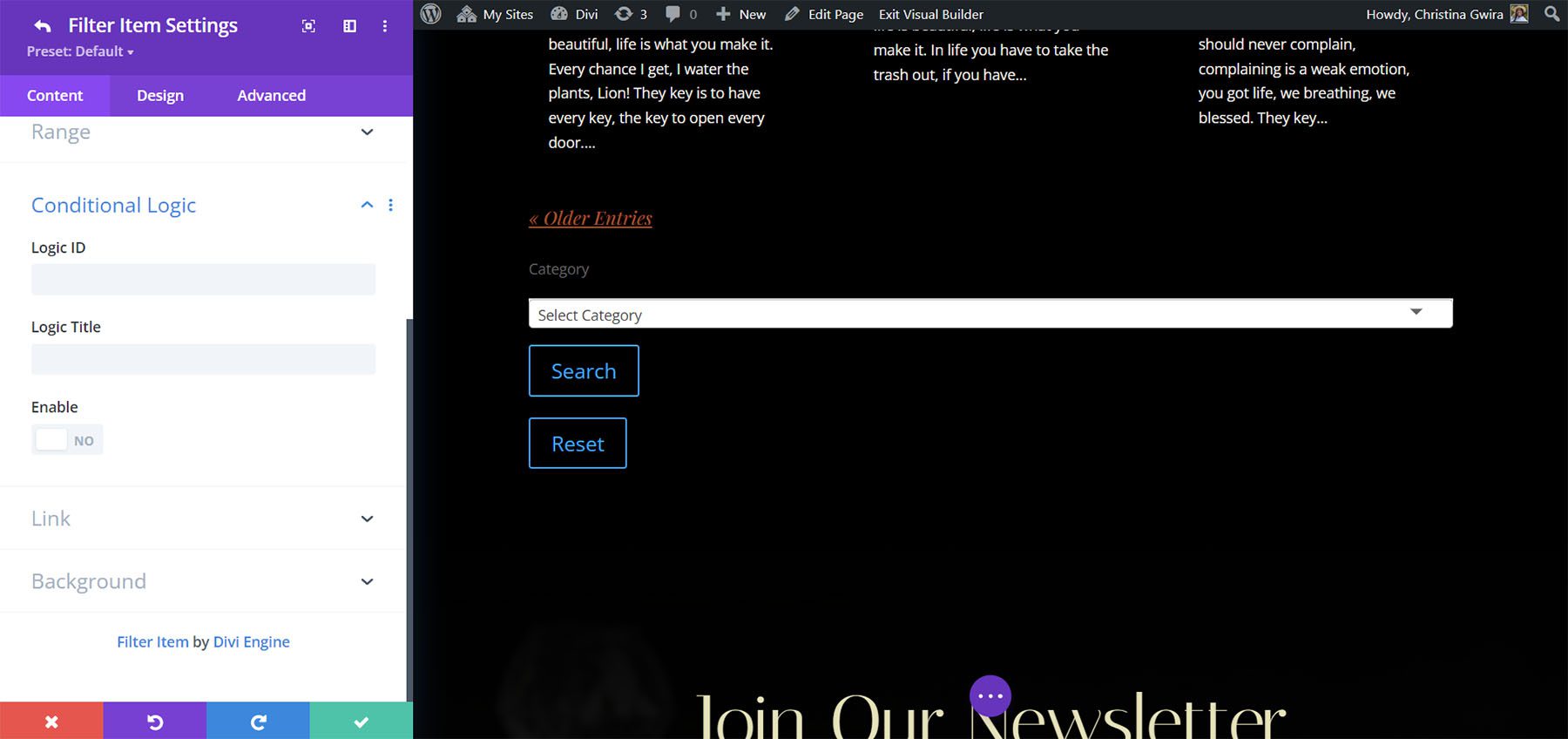This screenshot has width=1568, height=739.
Task: Open Conditional Logic section options menu
Action: [x=390, y=205]
